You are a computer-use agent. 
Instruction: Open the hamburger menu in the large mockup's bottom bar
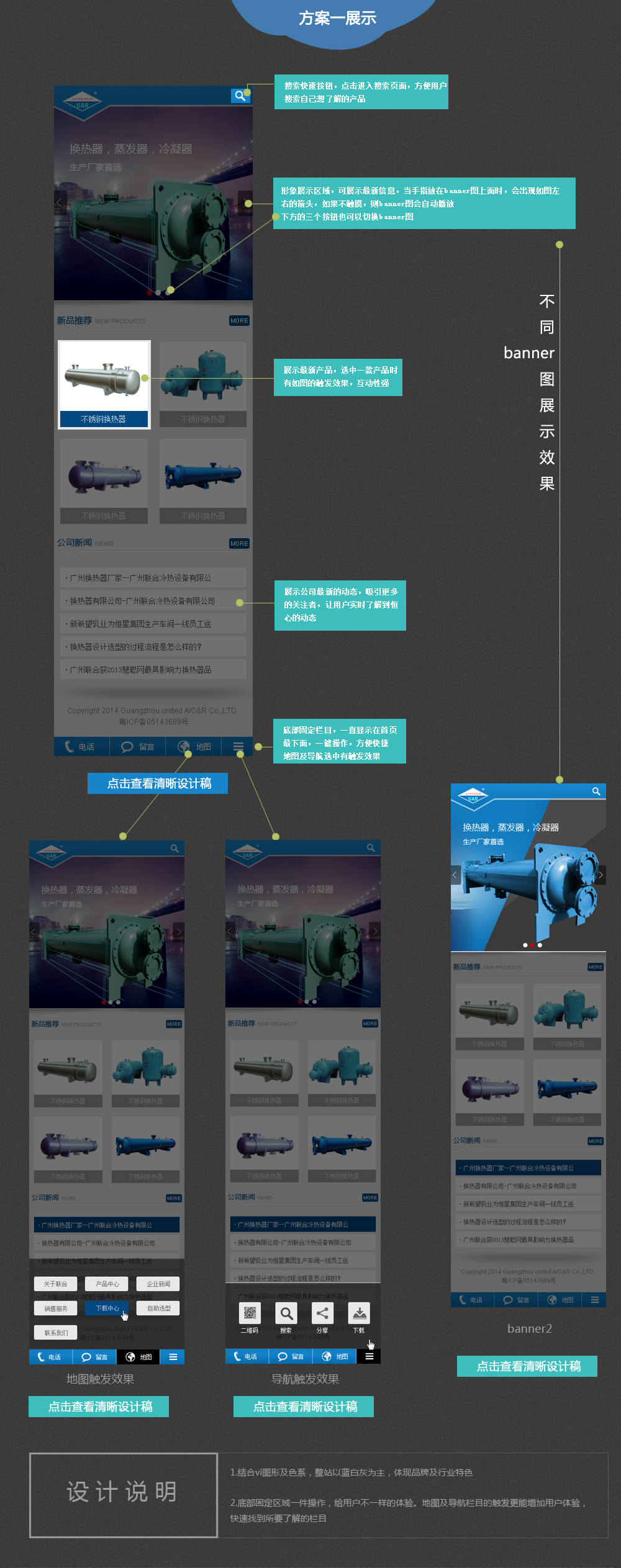[x=238, y=746]
